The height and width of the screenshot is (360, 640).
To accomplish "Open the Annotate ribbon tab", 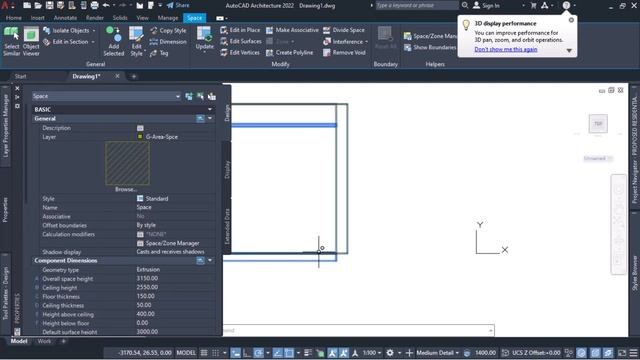I will click(x=65, y=18).
